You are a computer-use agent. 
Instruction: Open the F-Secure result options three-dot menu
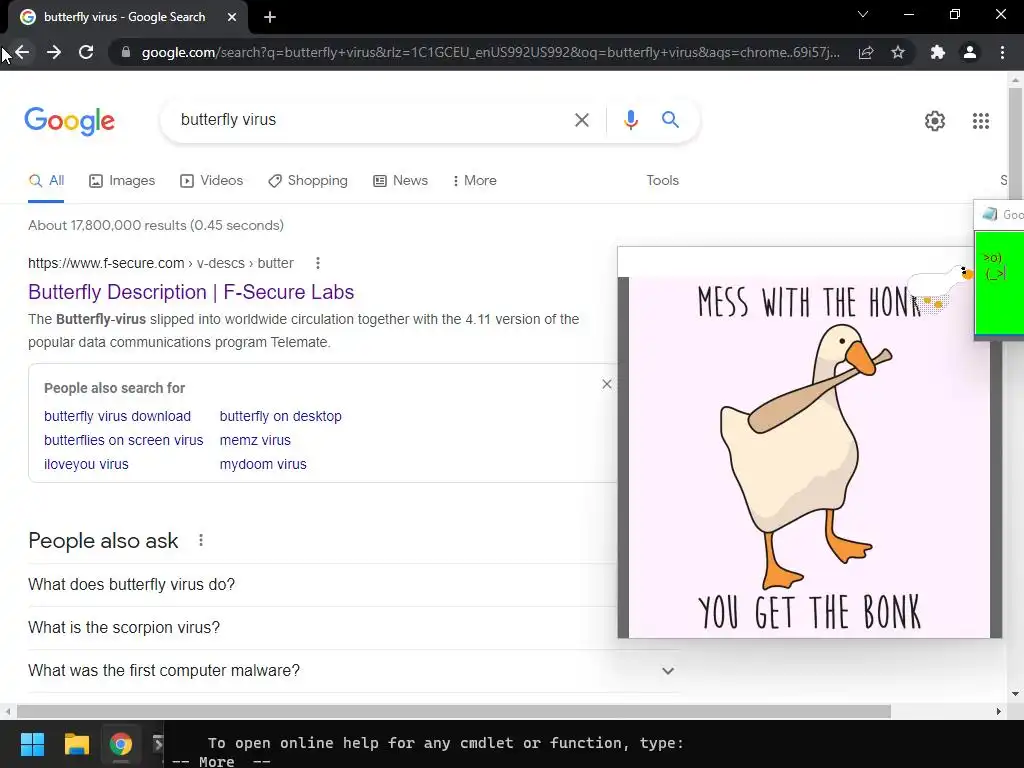318,263
